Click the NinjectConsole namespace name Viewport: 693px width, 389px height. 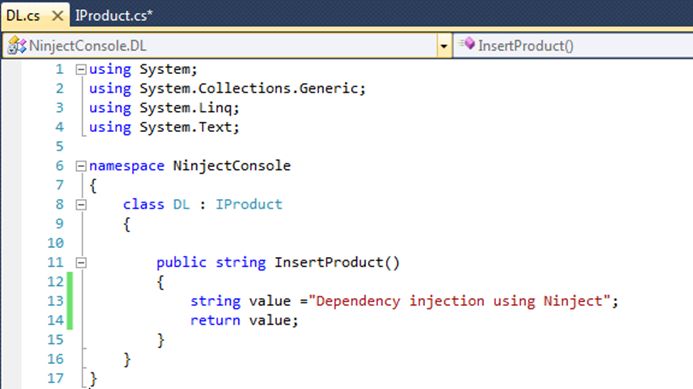pyautogui.click(x=232, y=166)
